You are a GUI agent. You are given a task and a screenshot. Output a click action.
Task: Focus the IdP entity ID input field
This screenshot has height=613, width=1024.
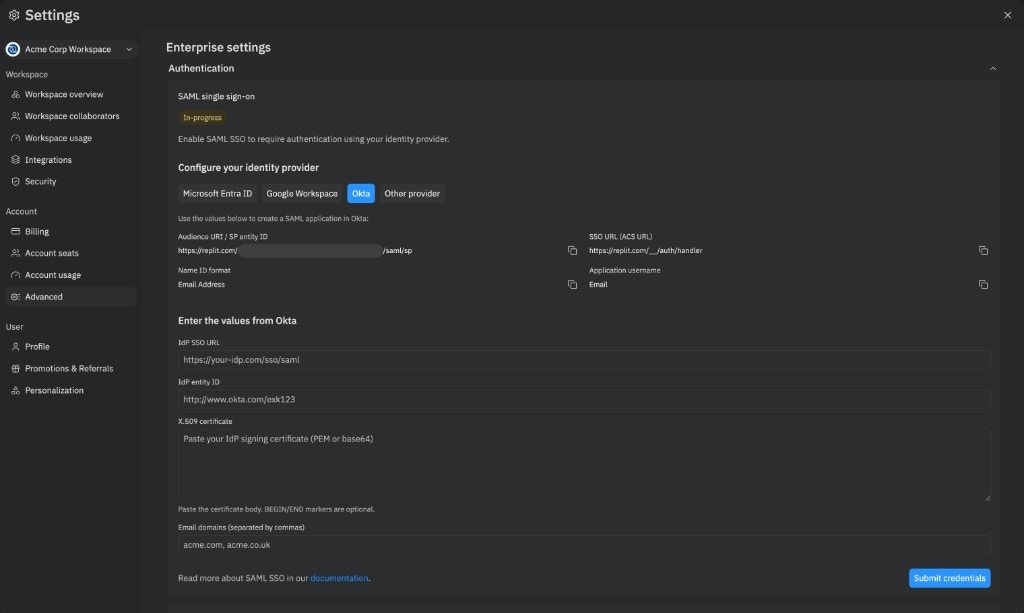(584, 400)
